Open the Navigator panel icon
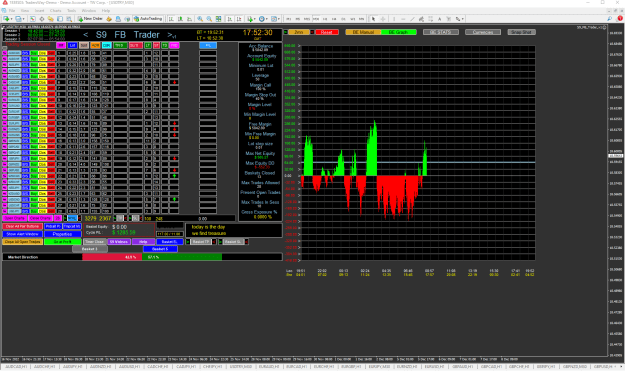625x371 pixels. 51,19
